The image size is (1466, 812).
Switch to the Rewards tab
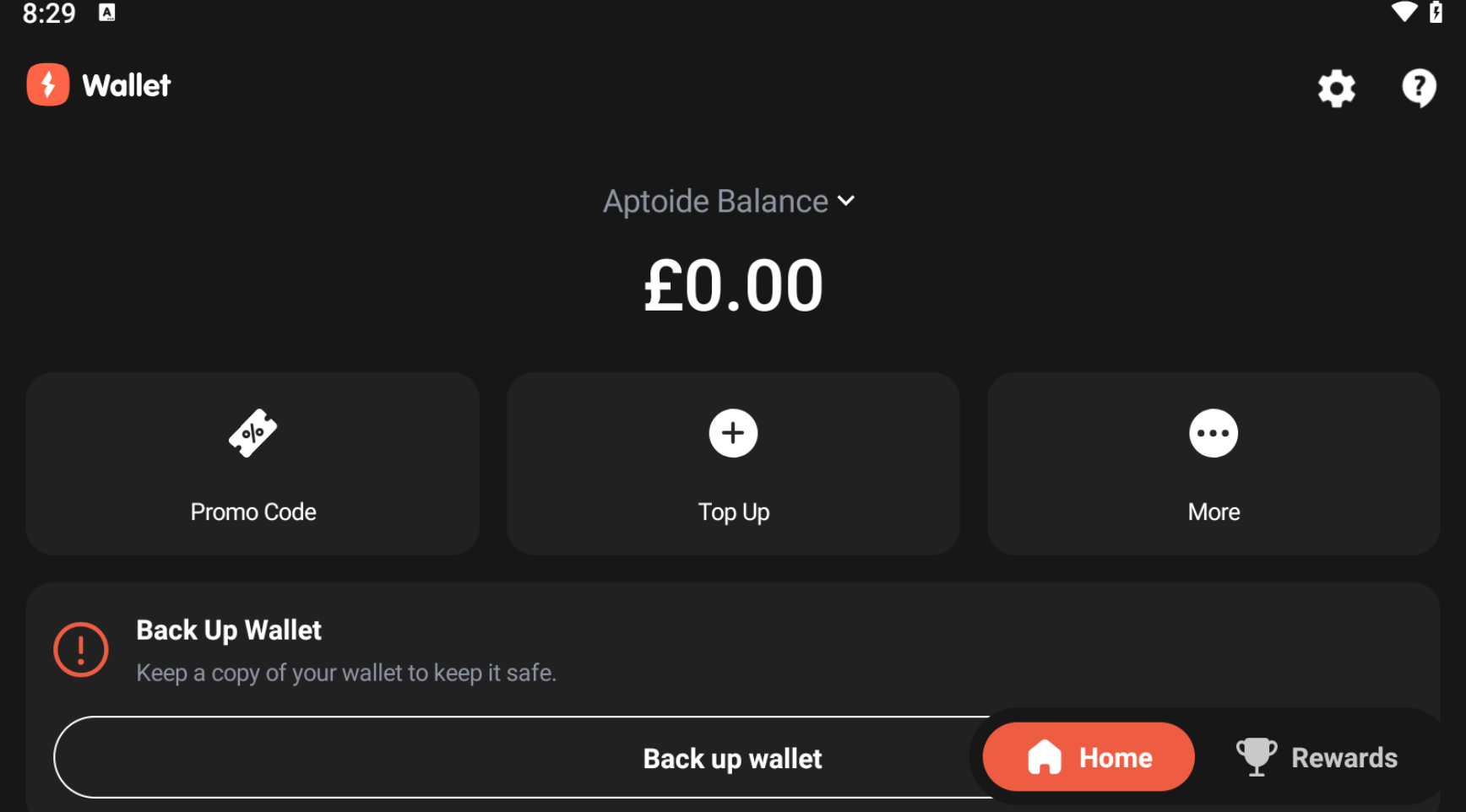pyautogui.click(x=1317, y=757)
